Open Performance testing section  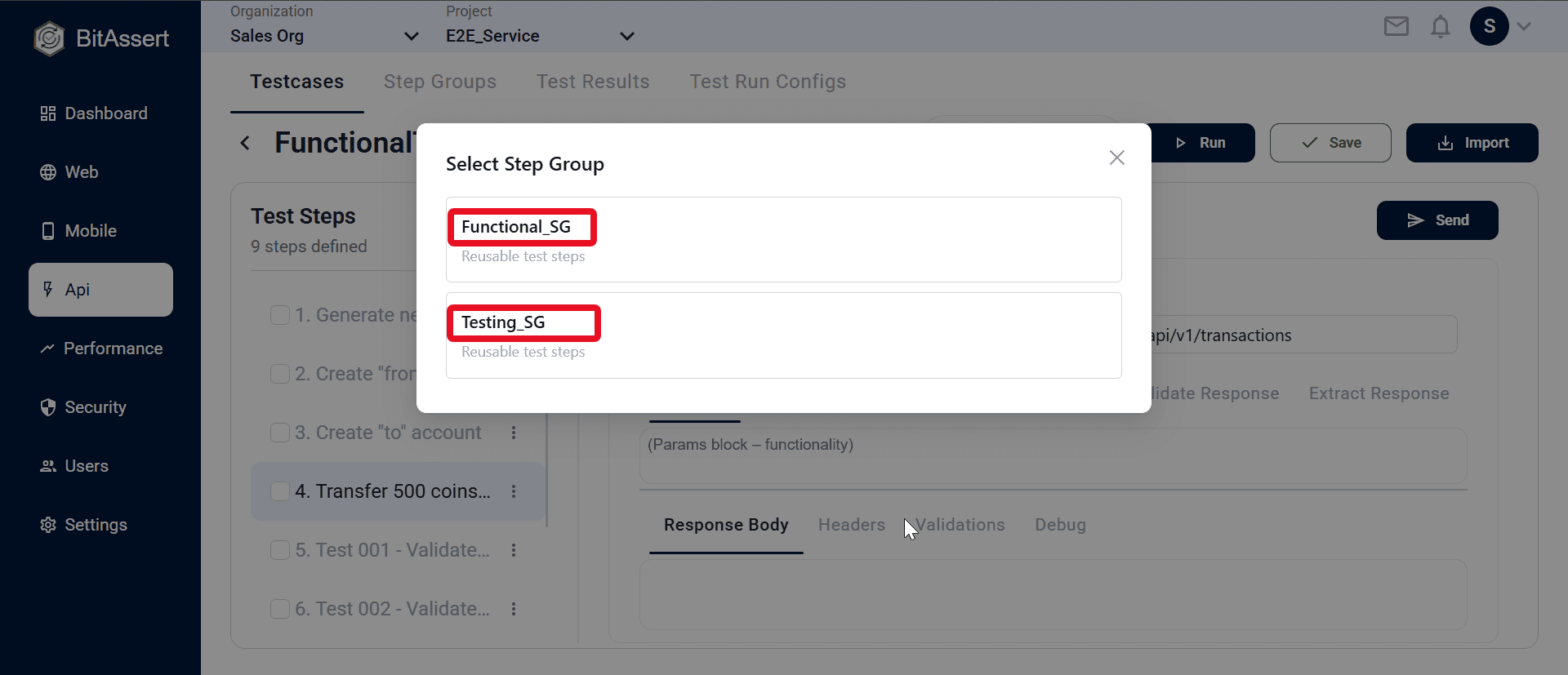101,349
